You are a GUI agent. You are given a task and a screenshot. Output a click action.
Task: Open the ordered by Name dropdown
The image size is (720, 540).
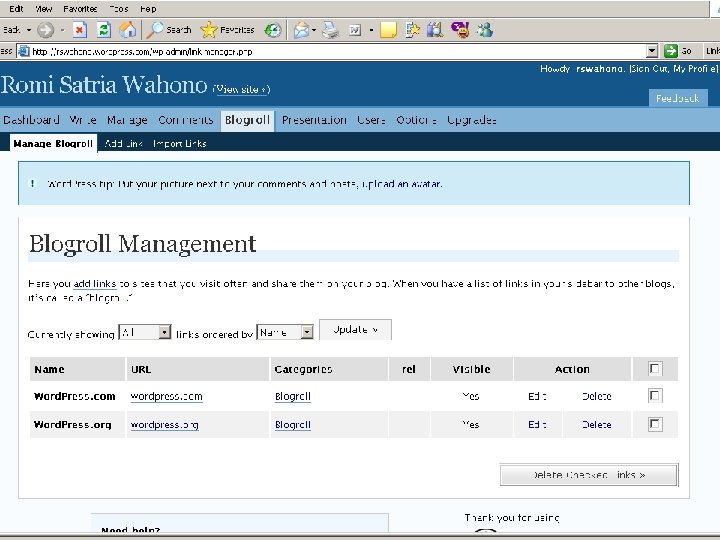[285, 332]
